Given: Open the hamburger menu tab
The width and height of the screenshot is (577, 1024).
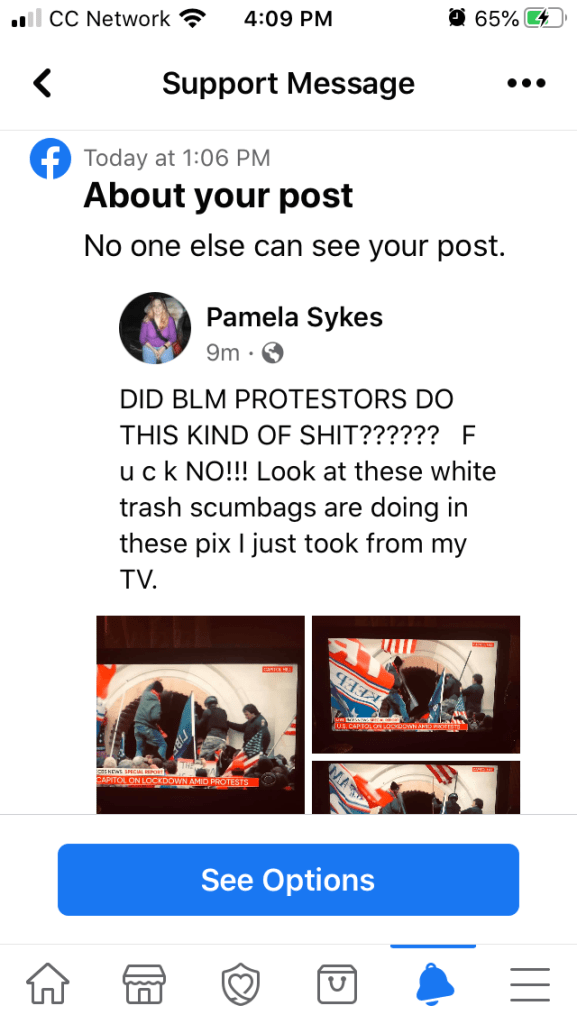Looking at the screenshot, I should (529, 984).
